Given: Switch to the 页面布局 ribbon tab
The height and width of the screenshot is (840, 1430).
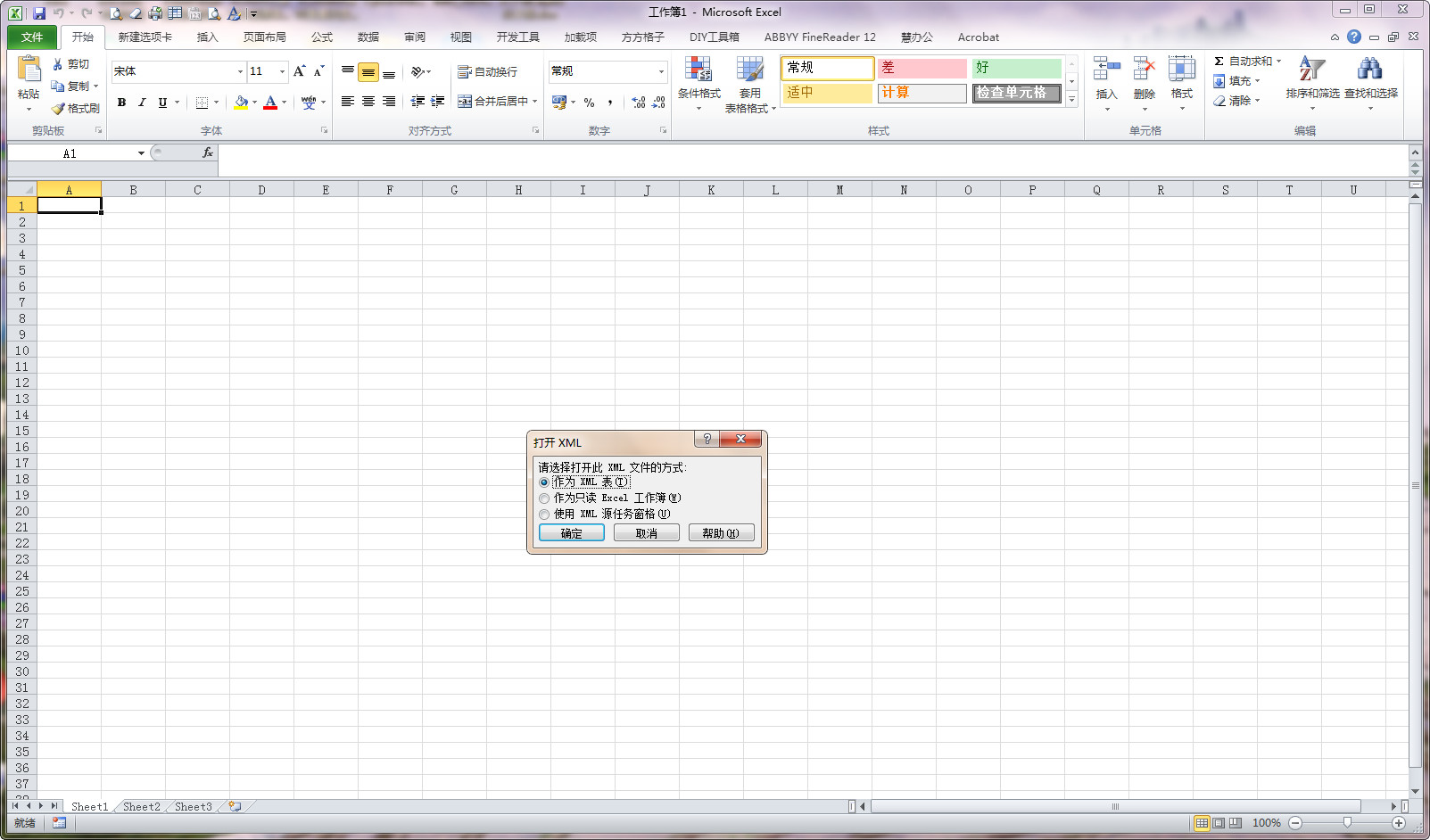Looking at the screenshot, I should (264, 37).
